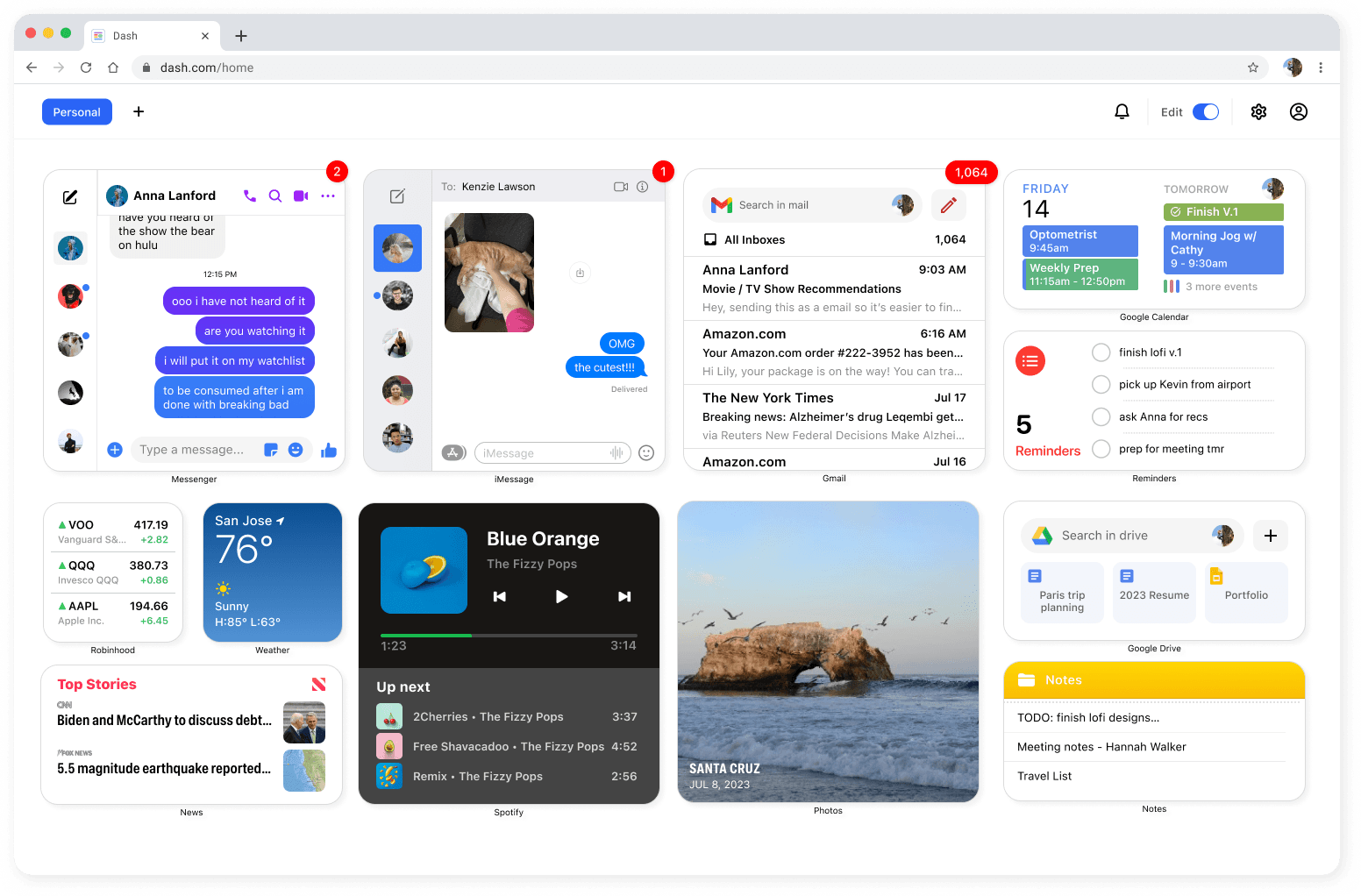This screenshot has width=1361, height=896.
Task: Open a new browser tab
Action: pos(241,36)
